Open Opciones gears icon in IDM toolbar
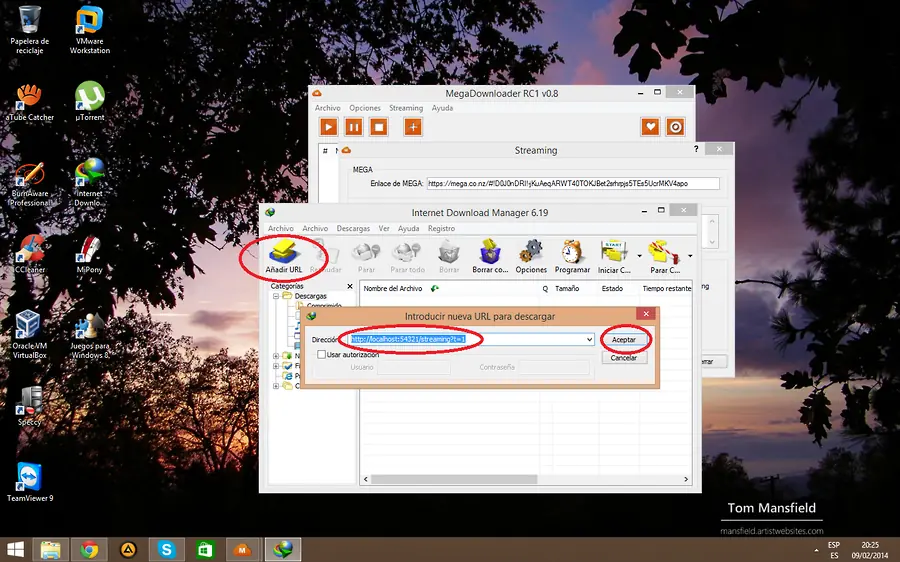Screen dimensions: 900x562 (x=531, y=257)
